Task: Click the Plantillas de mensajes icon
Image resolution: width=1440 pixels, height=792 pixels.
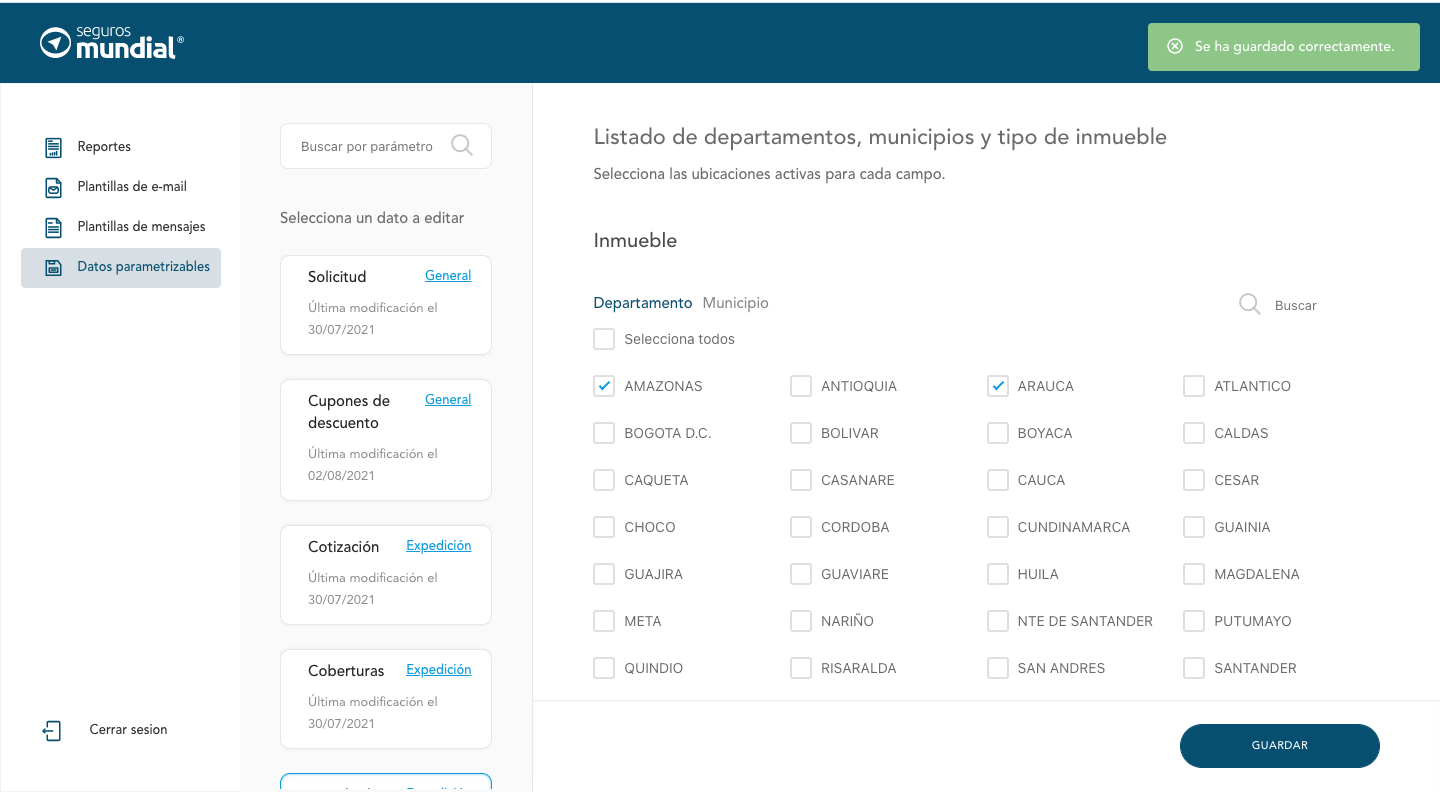Action: [x=54, y=227]
